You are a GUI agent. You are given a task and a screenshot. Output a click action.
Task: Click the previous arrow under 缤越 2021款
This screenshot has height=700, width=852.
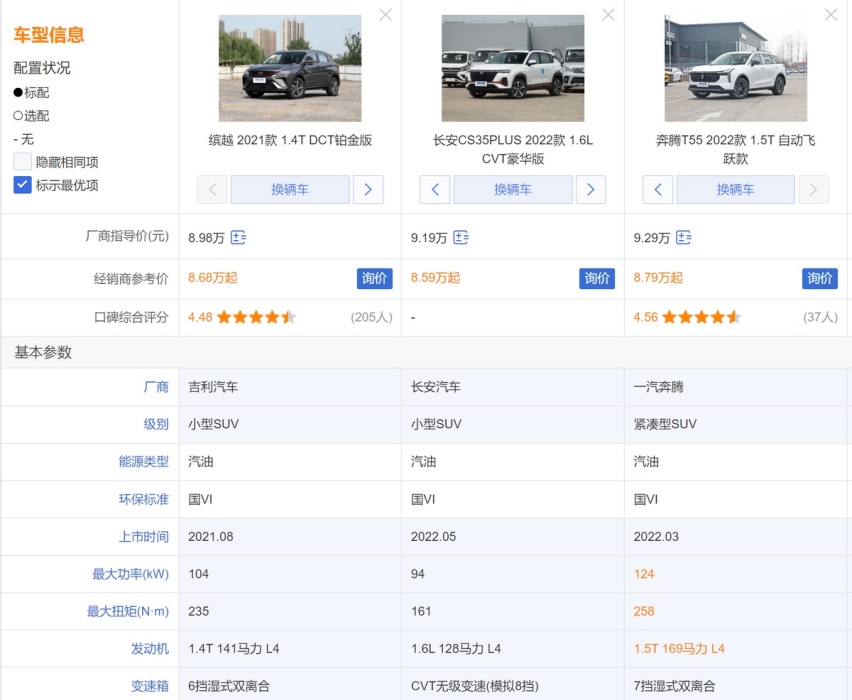click(212, 190)
